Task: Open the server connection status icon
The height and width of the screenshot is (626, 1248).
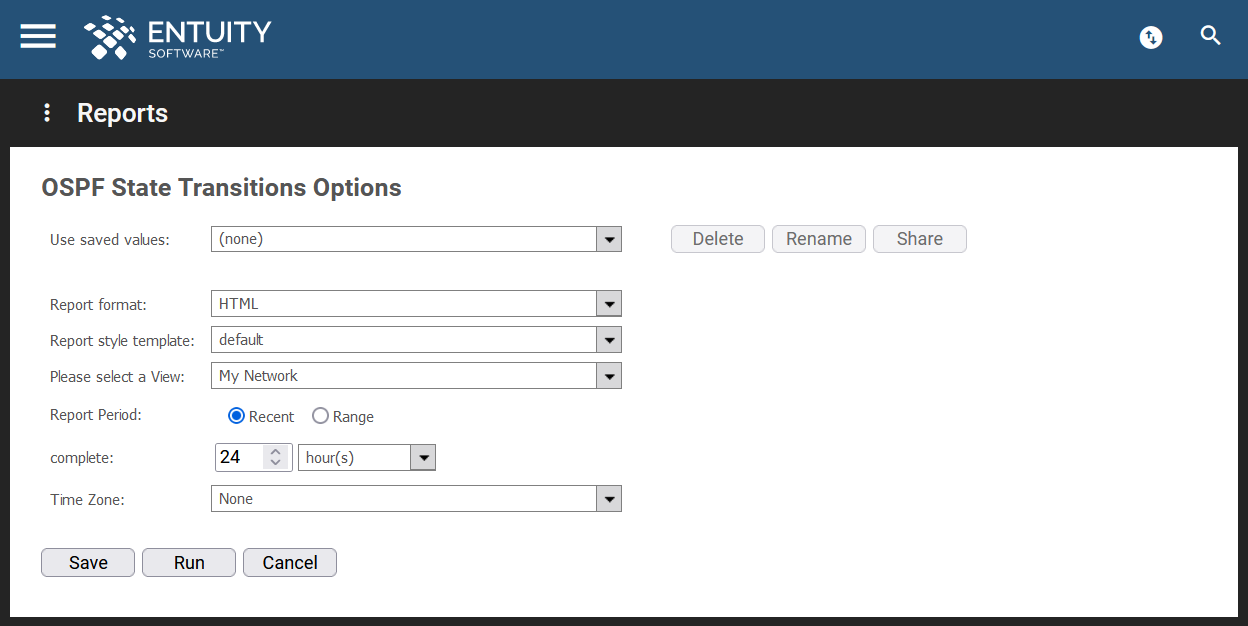Action: [1151, 37]
